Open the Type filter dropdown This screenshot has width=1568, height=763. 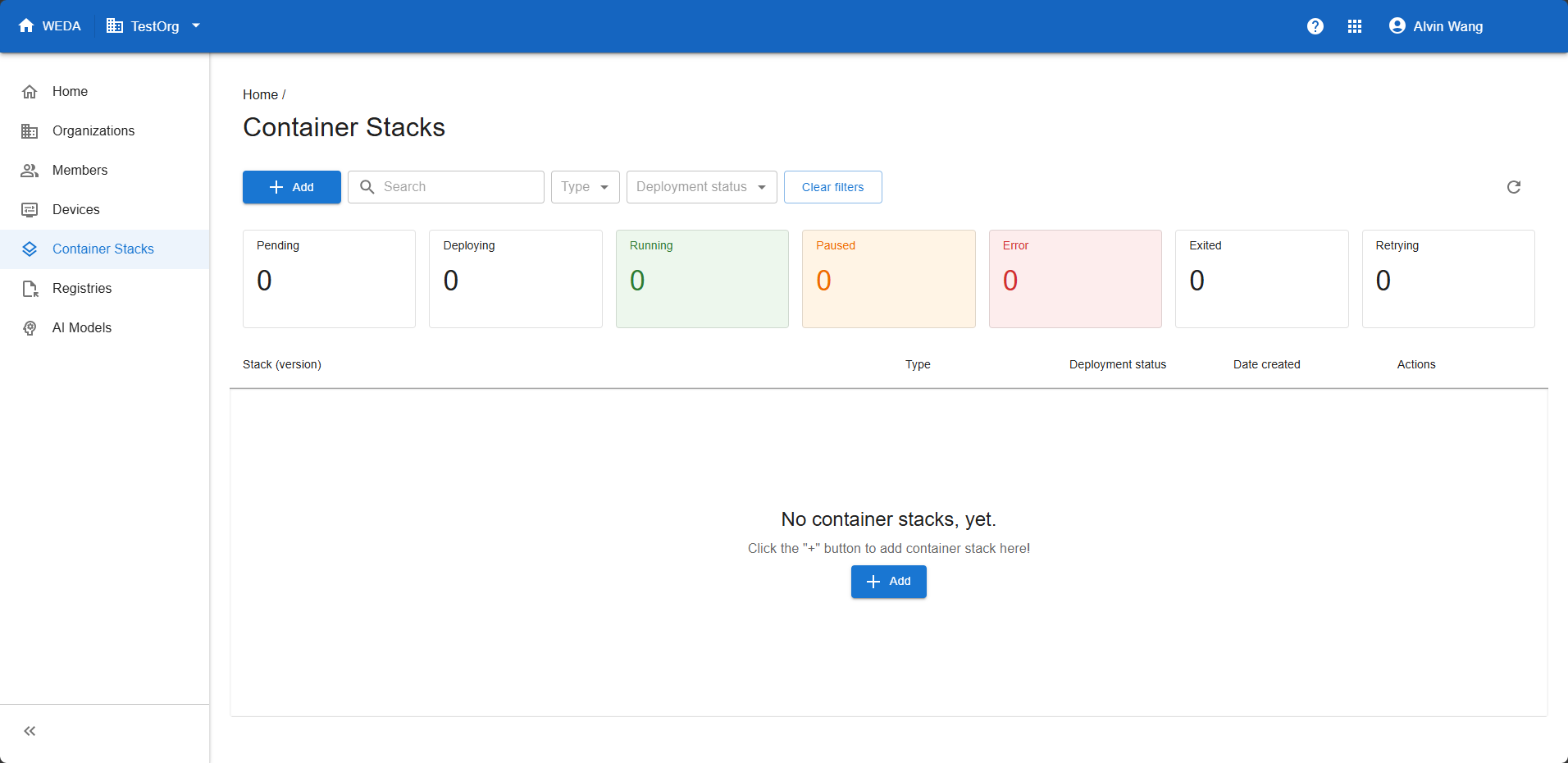[x=586, y=187]
